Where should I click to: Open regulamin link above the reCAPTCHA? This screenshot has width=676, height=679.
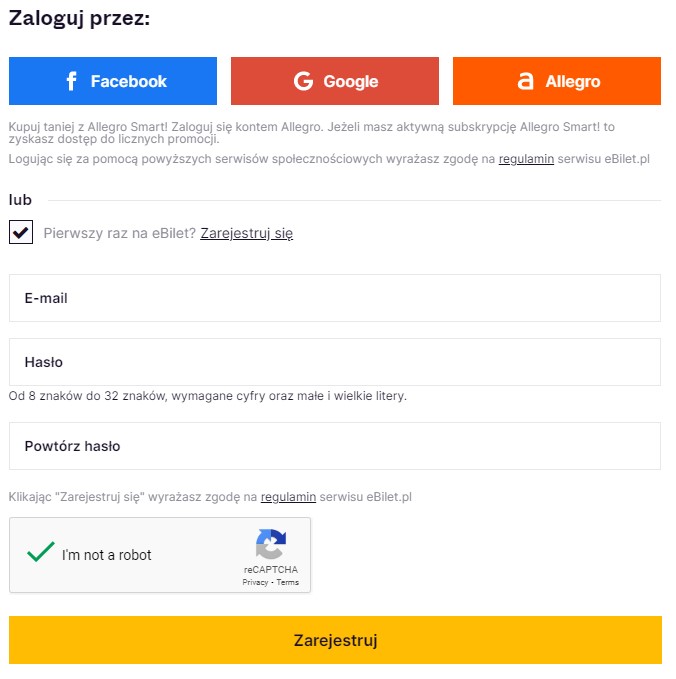coord(288,497)
